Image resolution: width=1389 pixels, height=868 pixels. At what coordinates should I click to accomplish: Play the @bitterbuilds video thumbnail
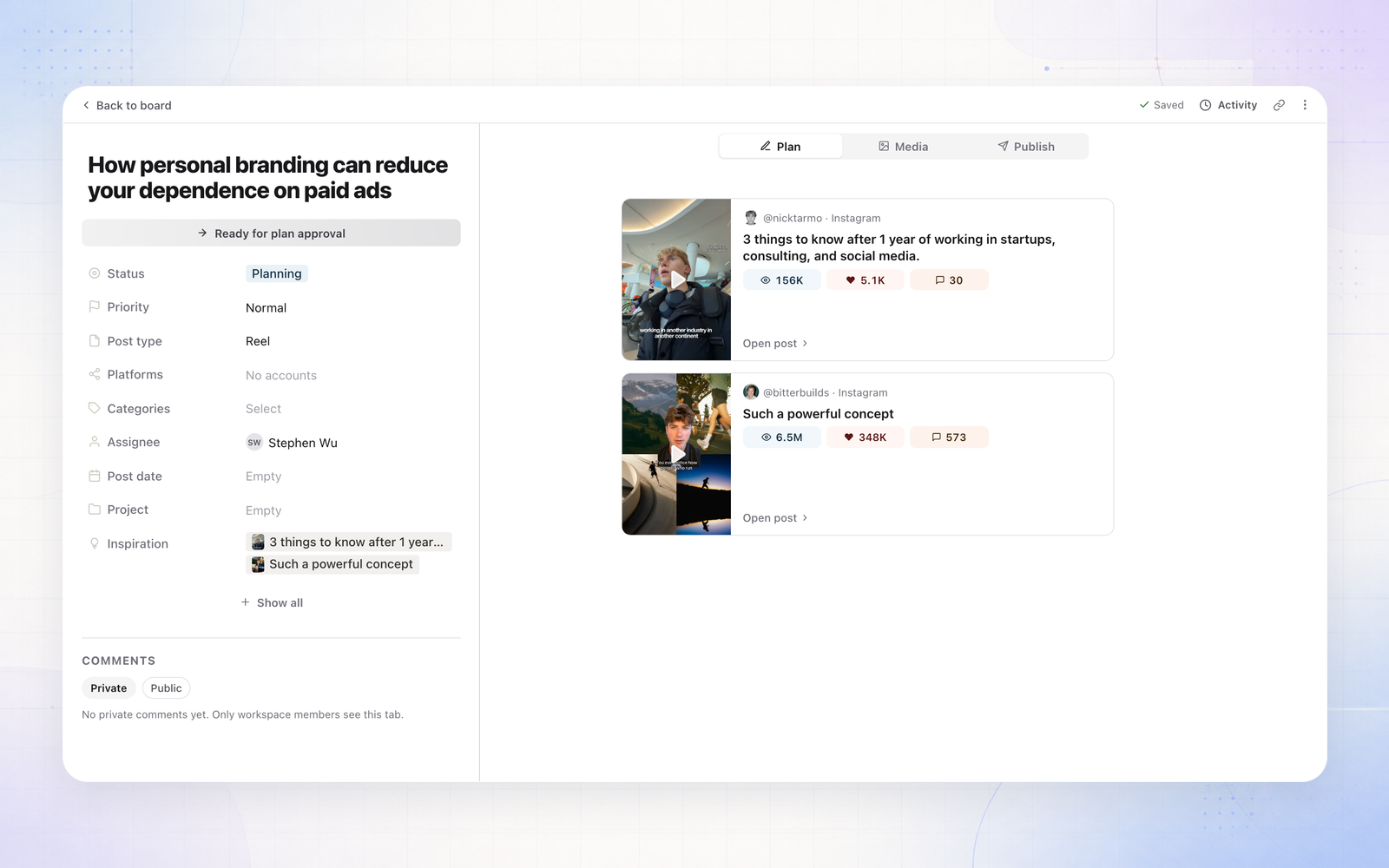click(676, 454)
